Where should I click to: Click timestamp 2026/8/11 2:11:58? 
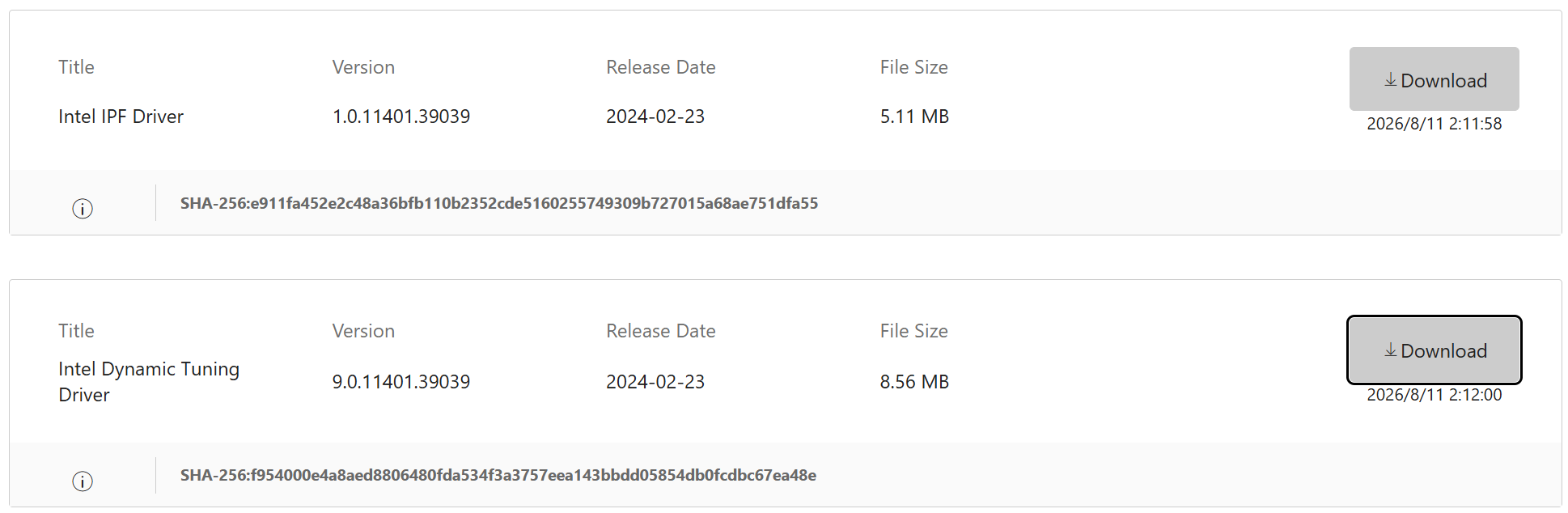tap(1434, 124)
